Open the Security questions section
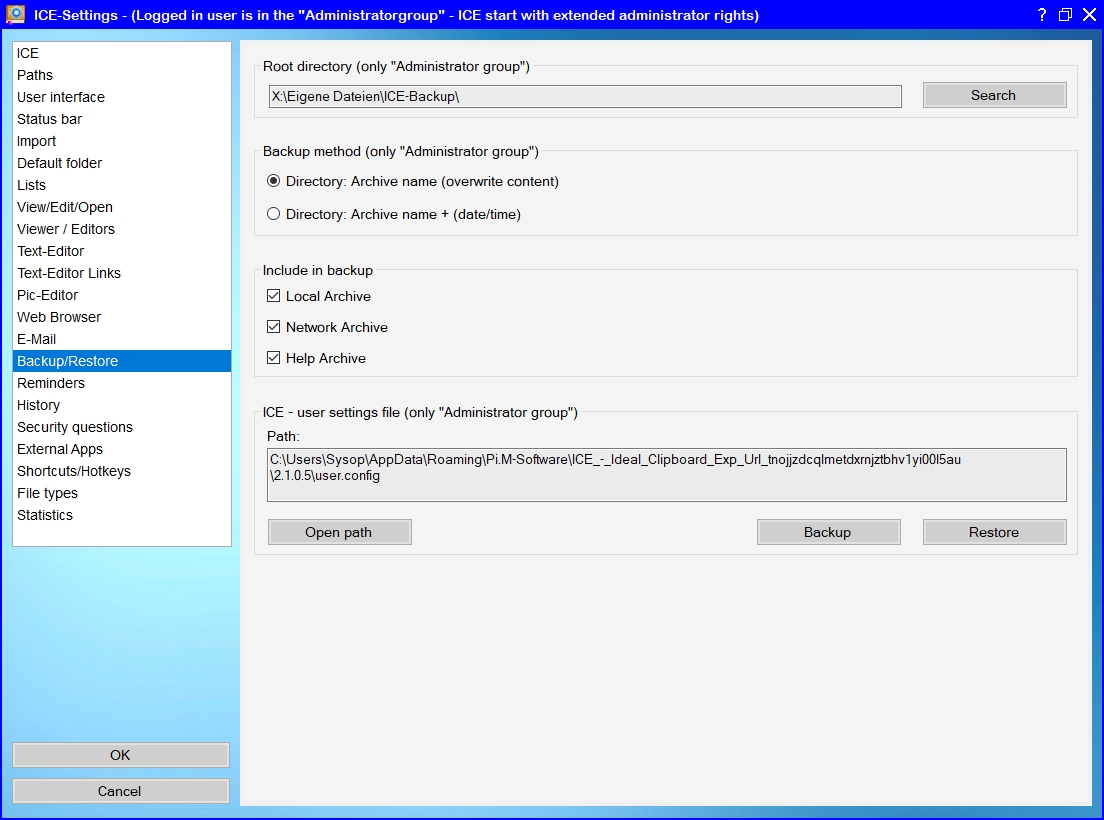The height and width of the screenshot is (820, 1104). click(x=75, y=427)
